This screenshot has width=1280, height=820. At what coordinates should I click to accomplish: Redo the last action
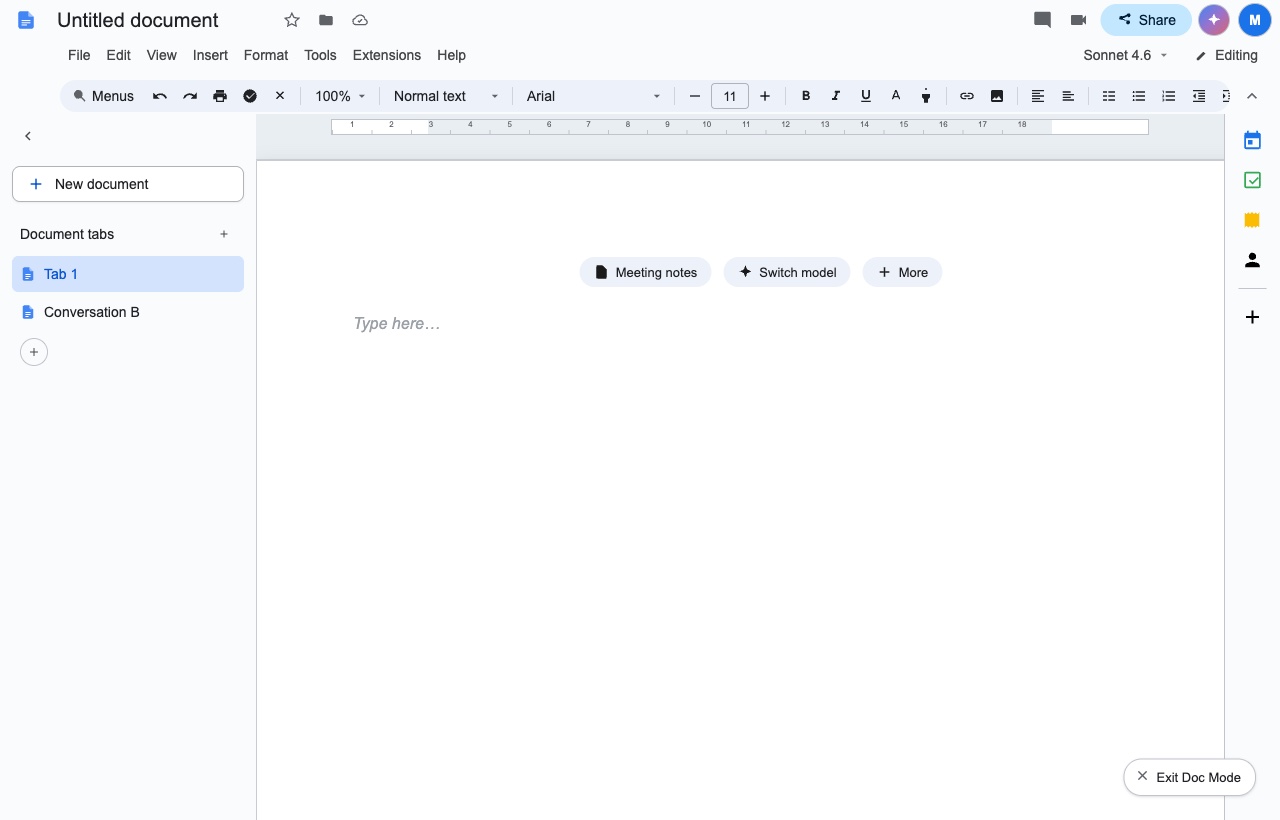(190, 96)
